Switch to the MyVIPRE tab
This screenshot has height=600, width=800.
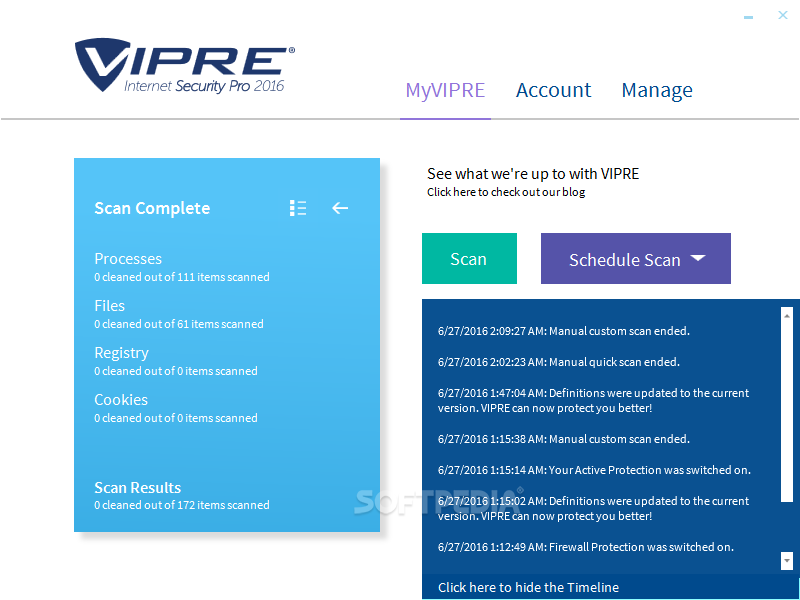[445, 90]
